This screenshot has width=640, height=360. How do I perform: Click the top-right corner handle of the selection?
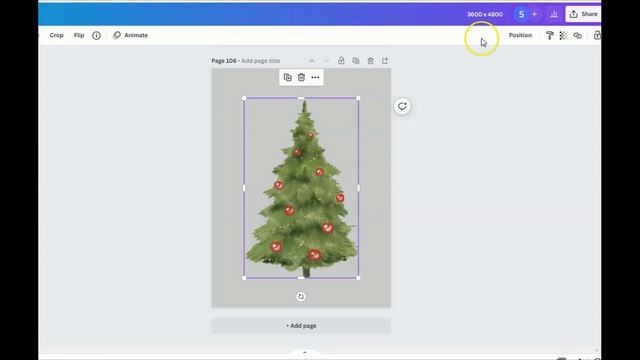click(358, 98)
